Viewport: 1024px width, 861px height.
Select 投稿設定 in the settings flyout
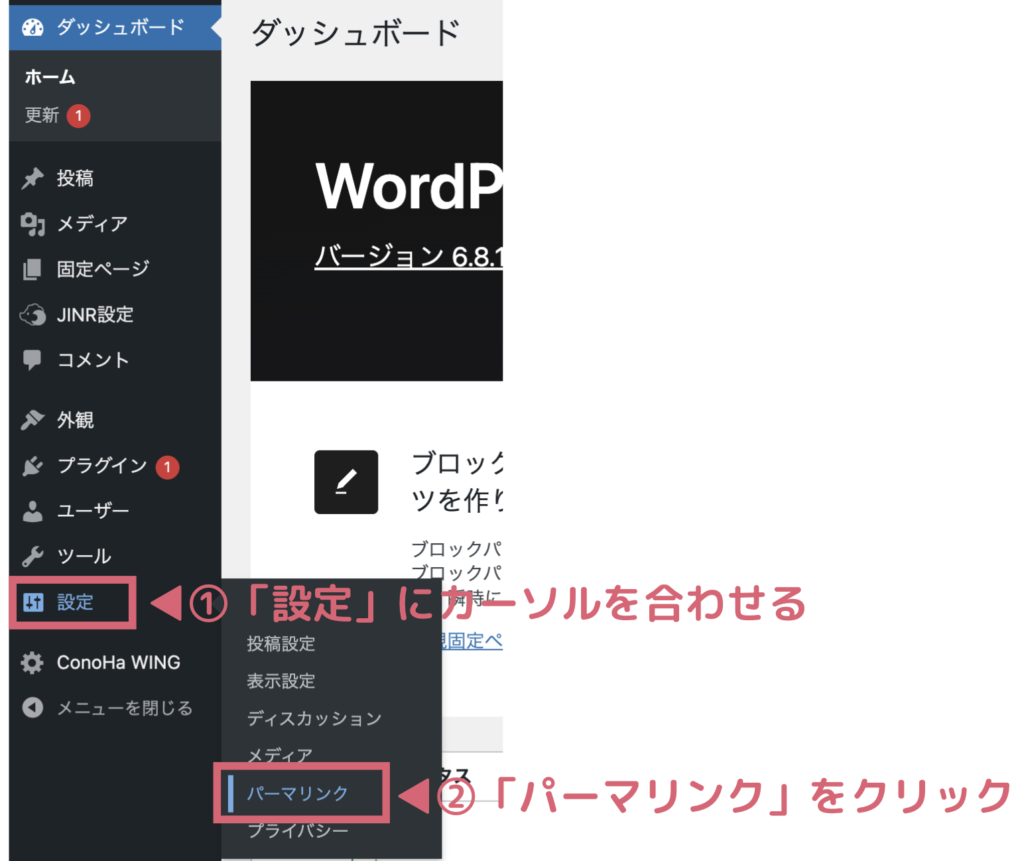coord(281,644)
